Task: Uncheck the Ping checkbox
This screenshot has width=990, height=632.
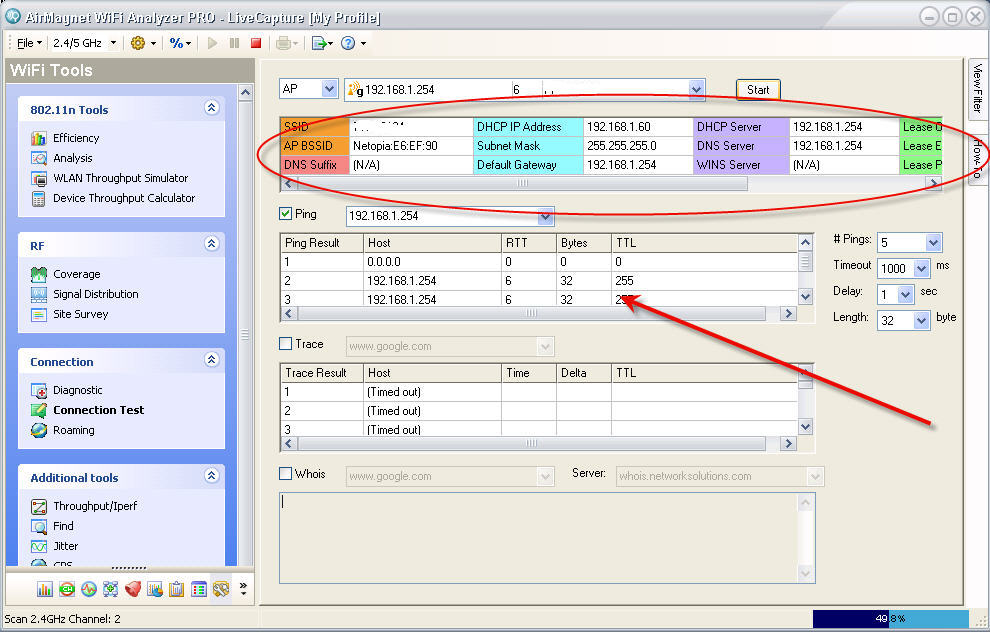Action: click(x=285, y=214)
